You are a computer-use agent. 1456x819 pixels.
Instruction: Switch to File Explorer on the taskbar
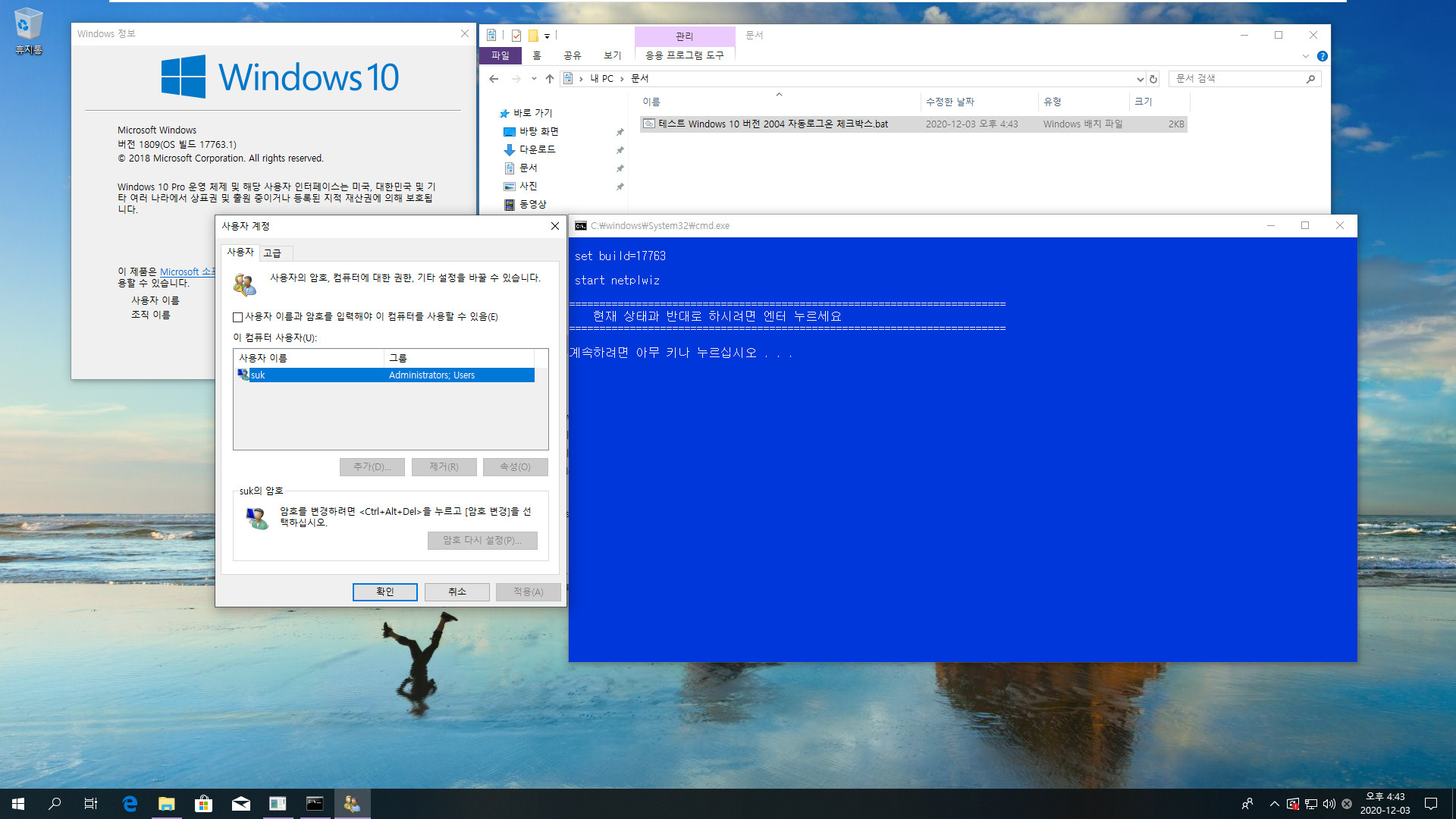pos(166,804)
